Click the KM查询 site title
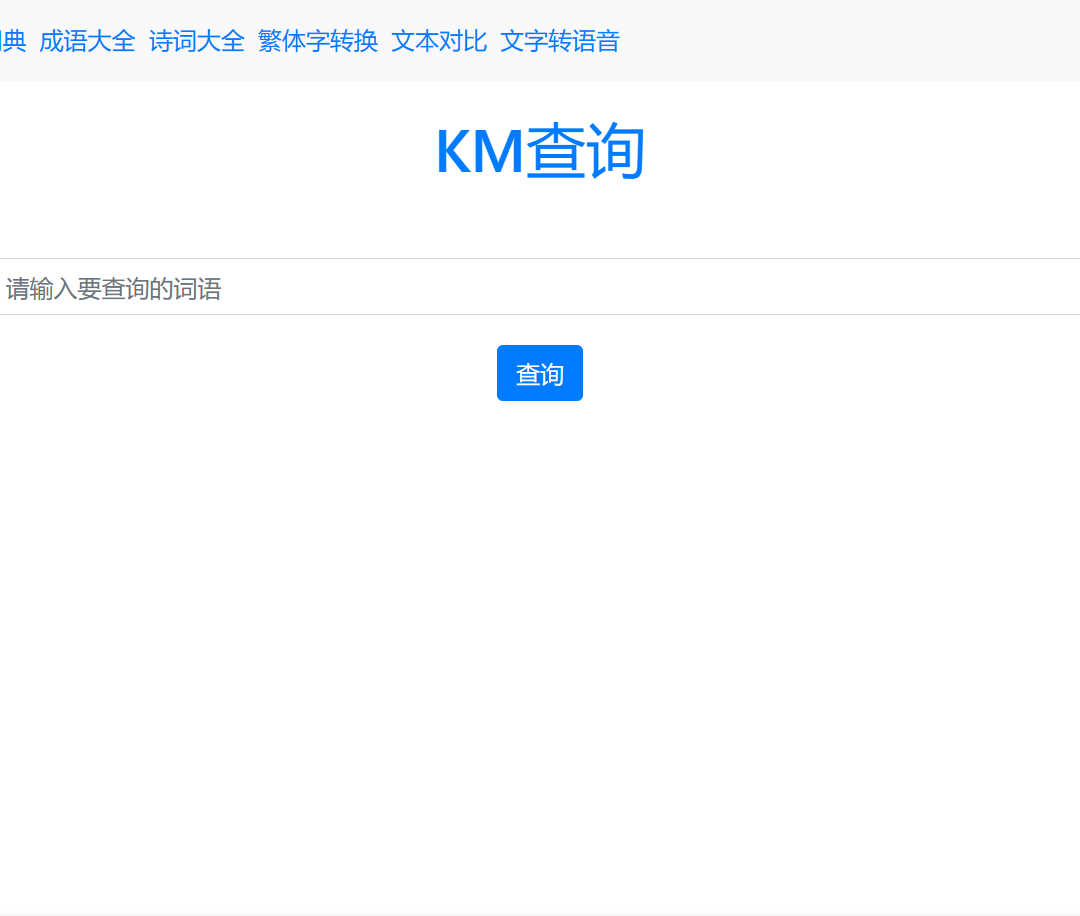The image size is (1080, 916). [x=540, y=150]
